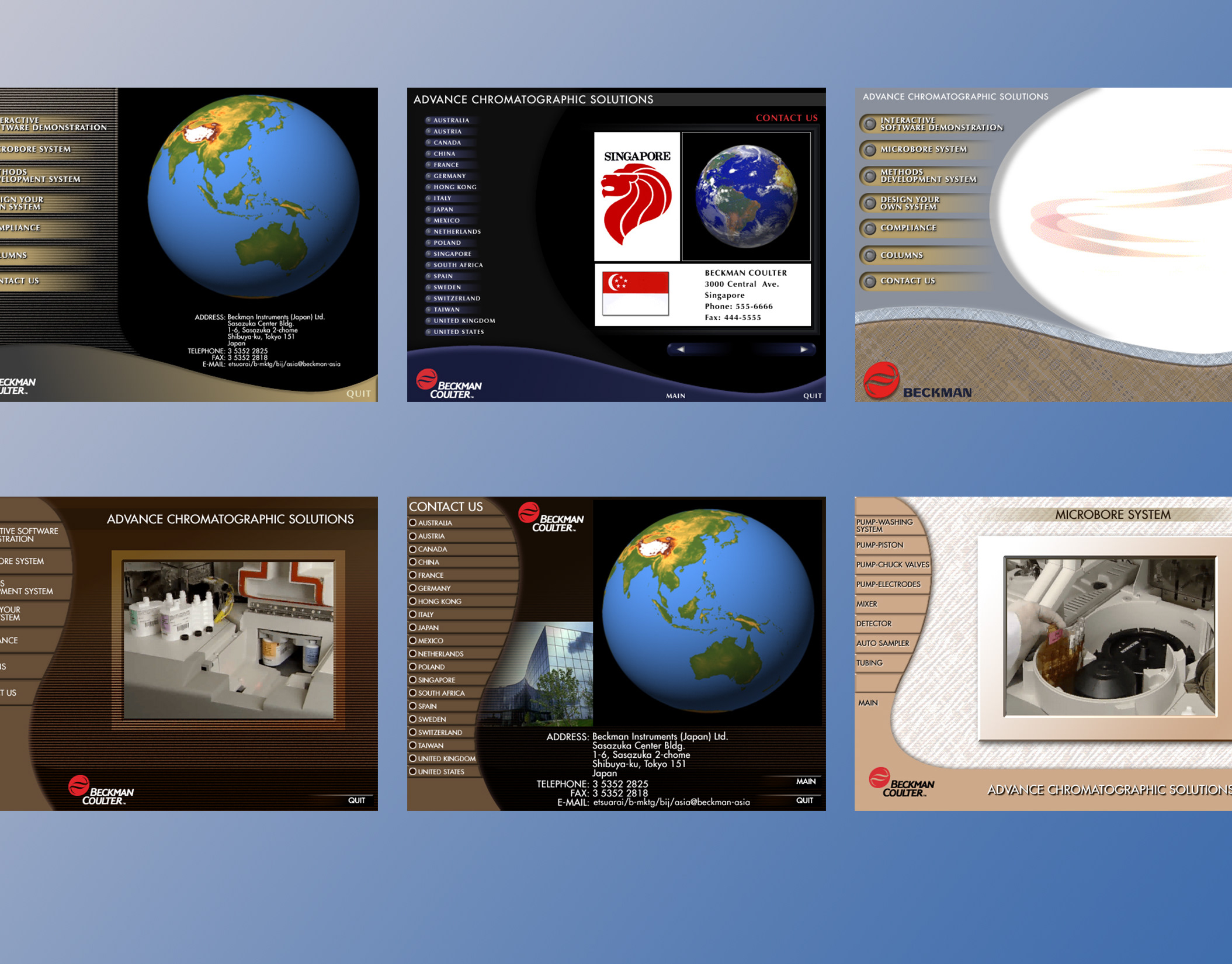
Task: Click the red Singapore lion logo
Action: 636,203
